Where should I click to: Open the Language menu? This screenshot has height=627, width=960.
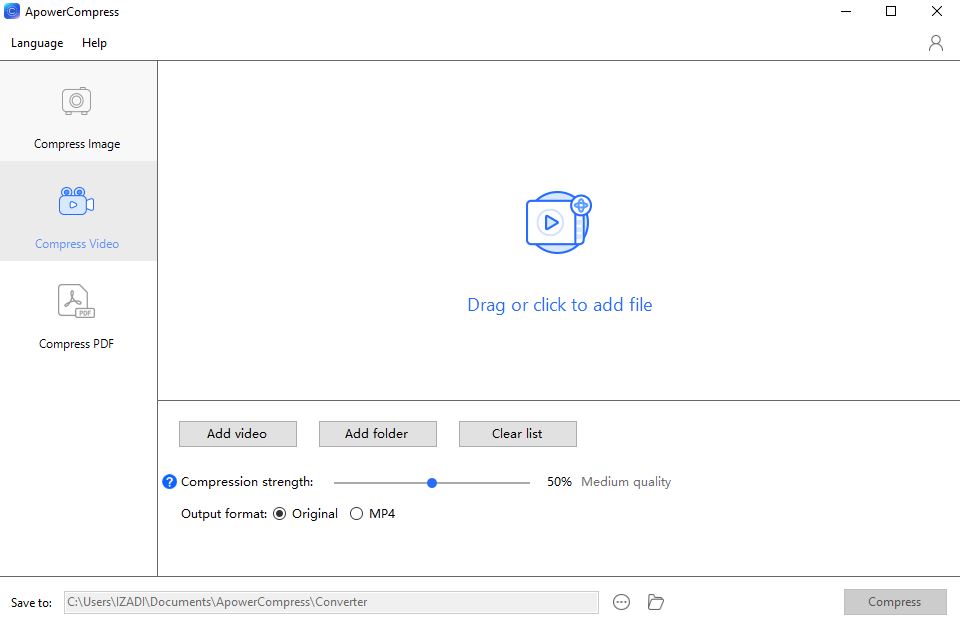[37, 43]
